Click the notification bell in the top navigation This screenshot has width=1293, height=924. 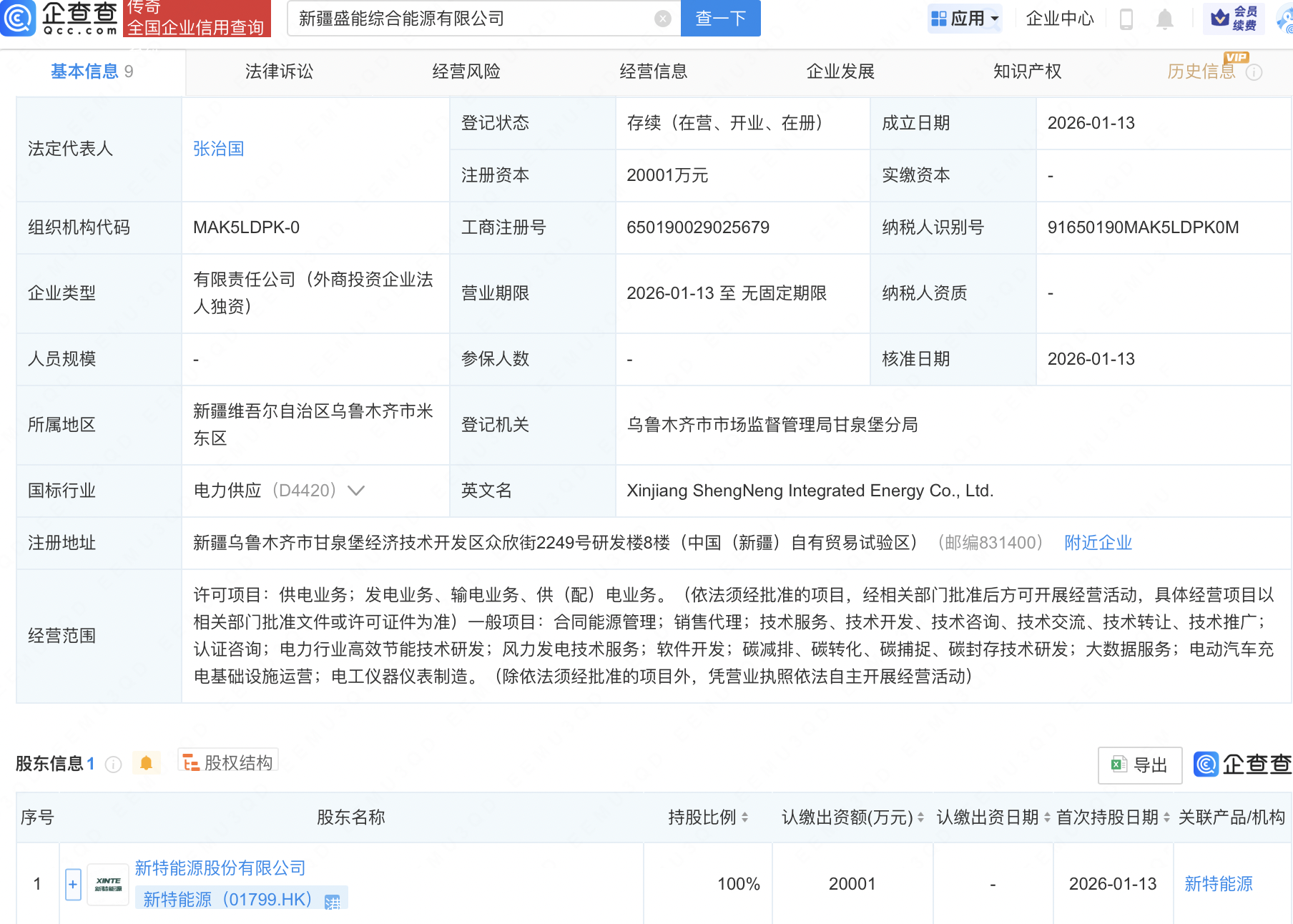[1164, 19]
